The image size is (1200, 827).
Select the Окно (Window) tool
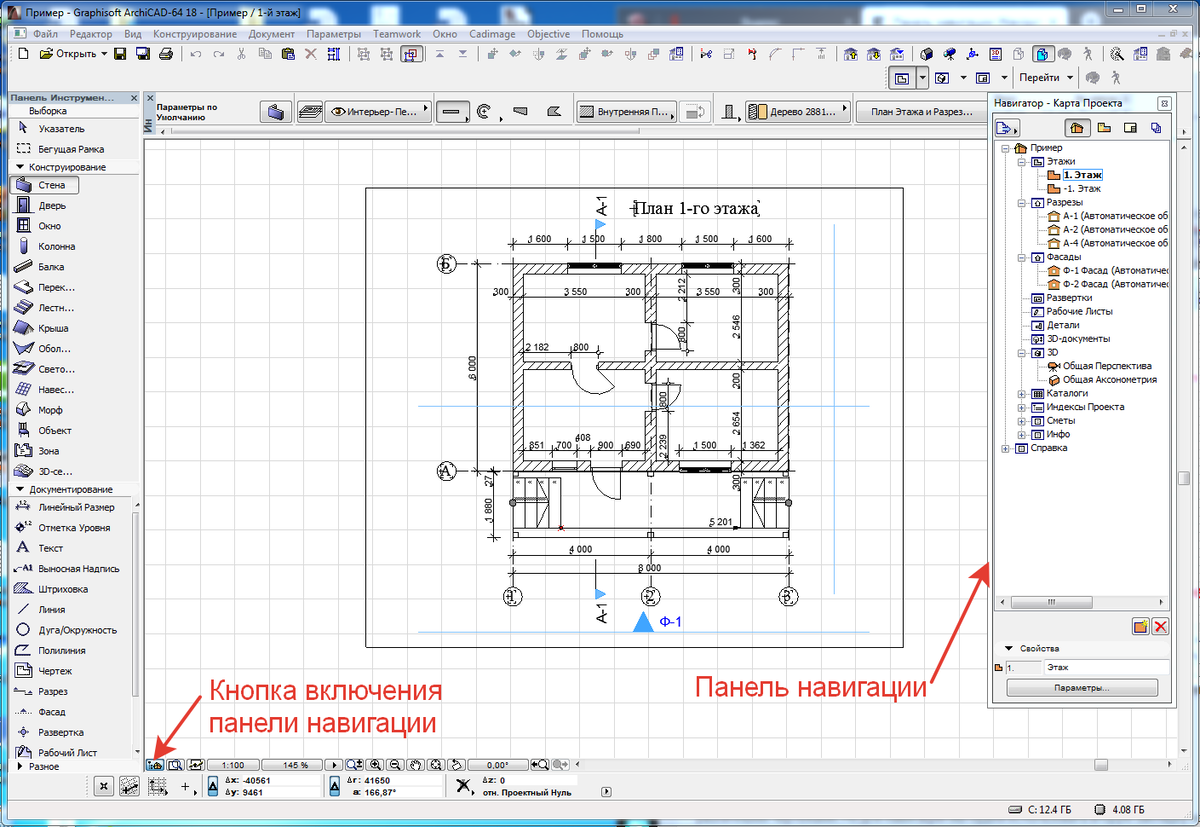pos(40,226)
